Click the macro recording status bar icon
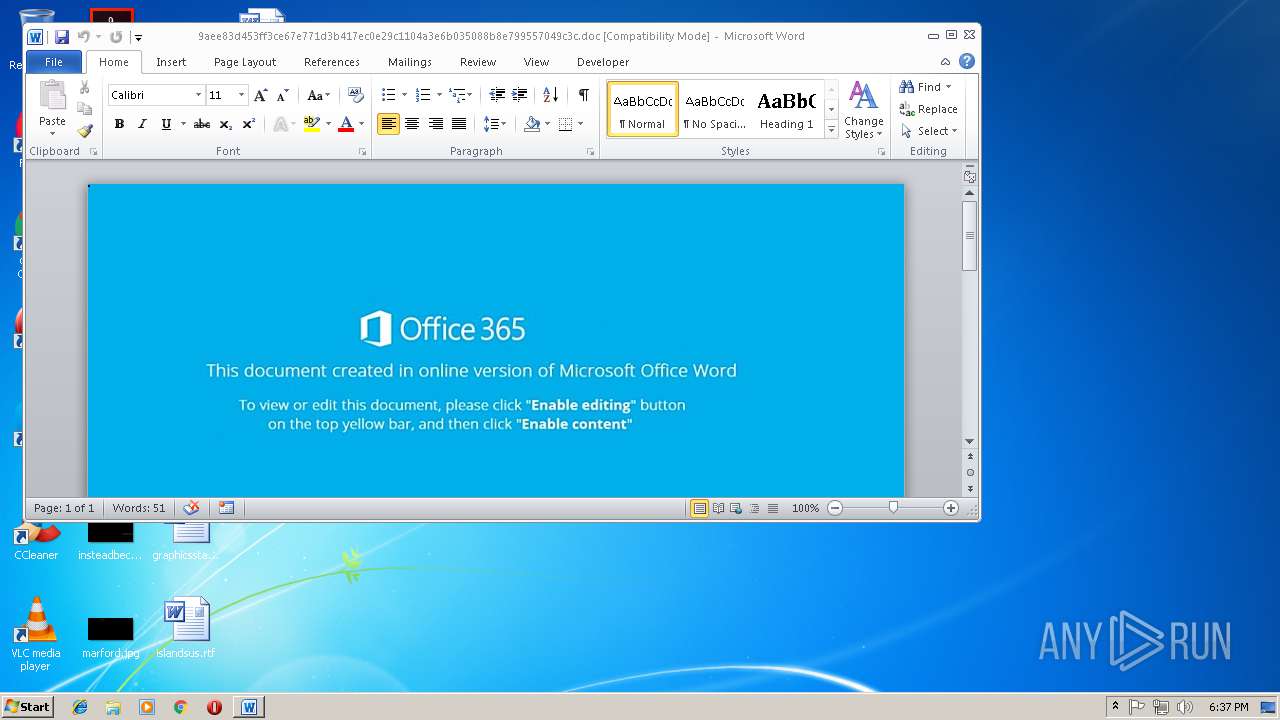 (x=226, y=508)
